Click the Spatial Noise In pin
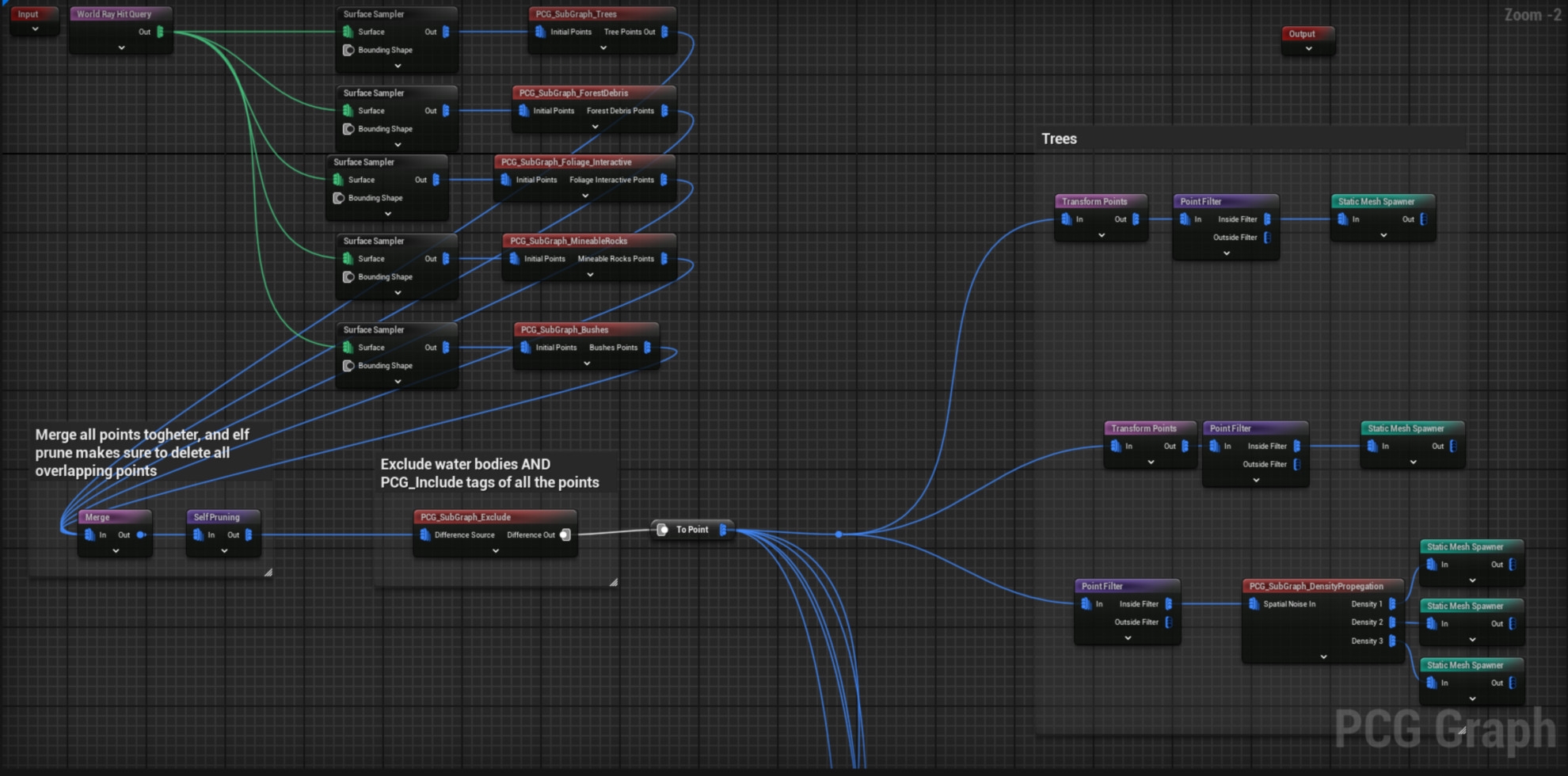The width and height of the screenshot is (1568, 776). [x=1254, y=604]
